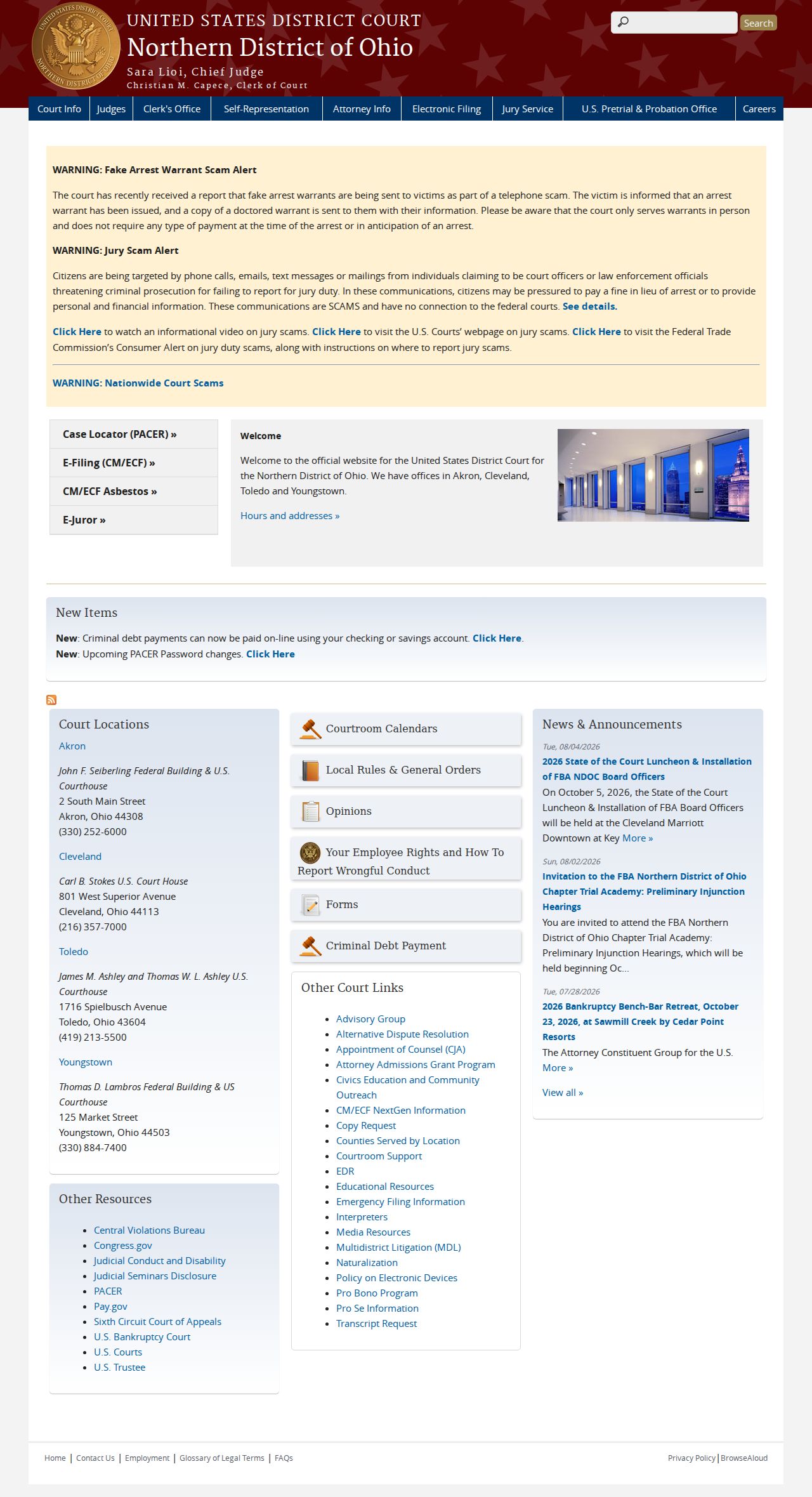Click the magnifier icon in search box

tap(623, 22)
